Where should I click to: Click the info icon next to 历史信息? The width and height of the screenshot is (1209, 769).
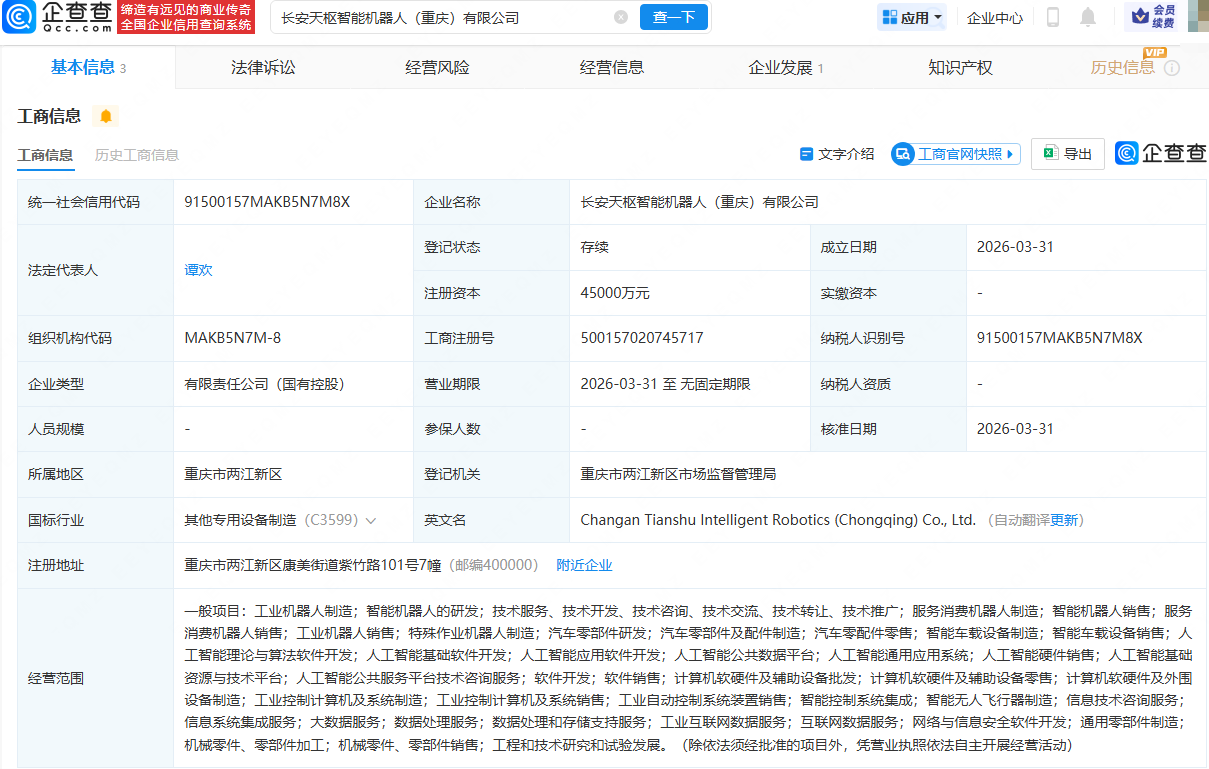pyautogui.click(x=1170, y=68)
